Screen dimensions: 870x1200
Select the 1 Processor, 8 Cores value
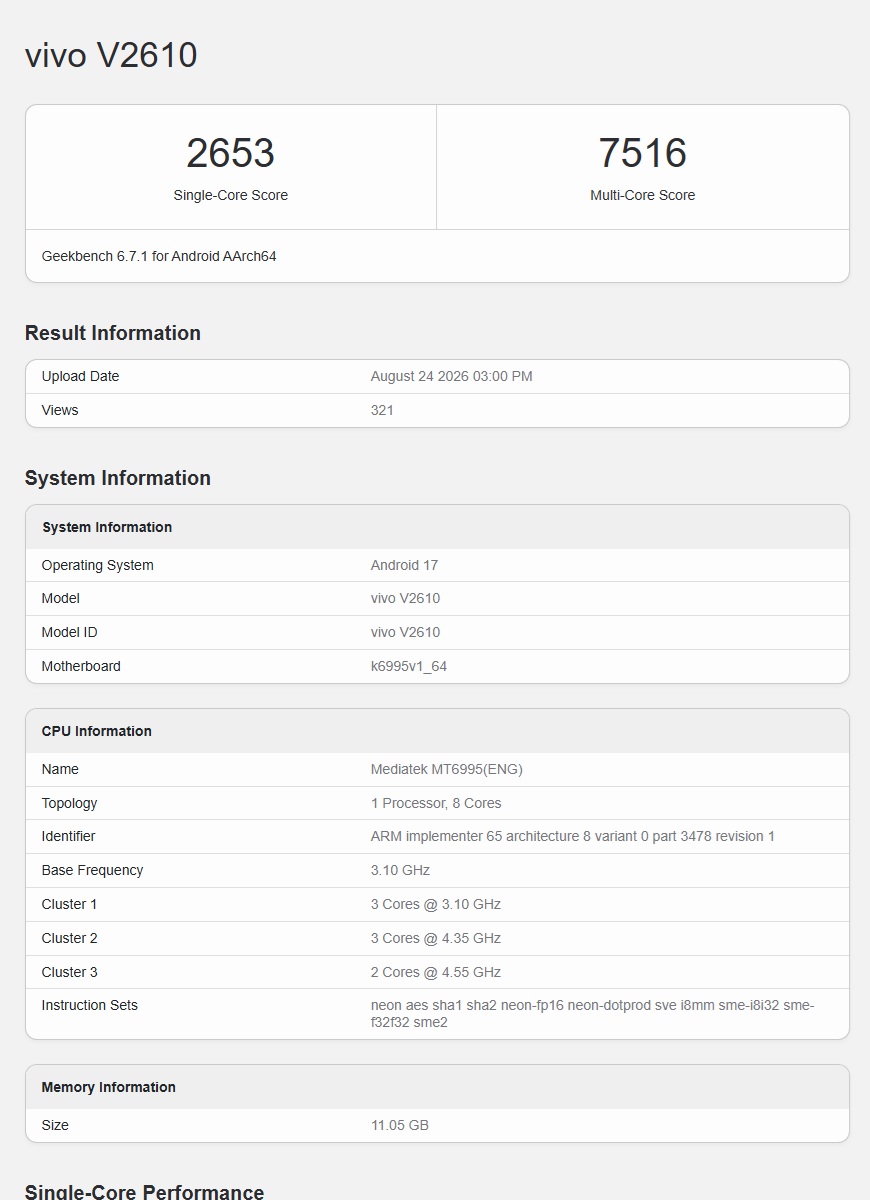pos(436,803)
